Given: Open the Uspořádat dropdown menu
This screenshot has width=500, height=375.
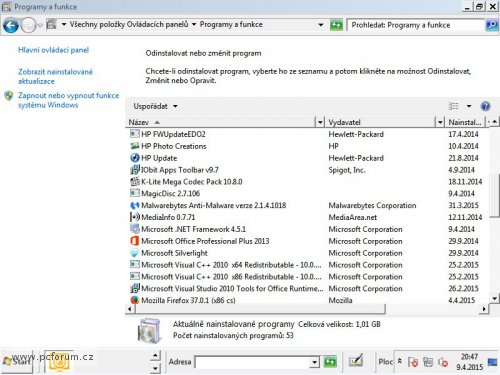Looking at the screenshot, I should point(155,106).
